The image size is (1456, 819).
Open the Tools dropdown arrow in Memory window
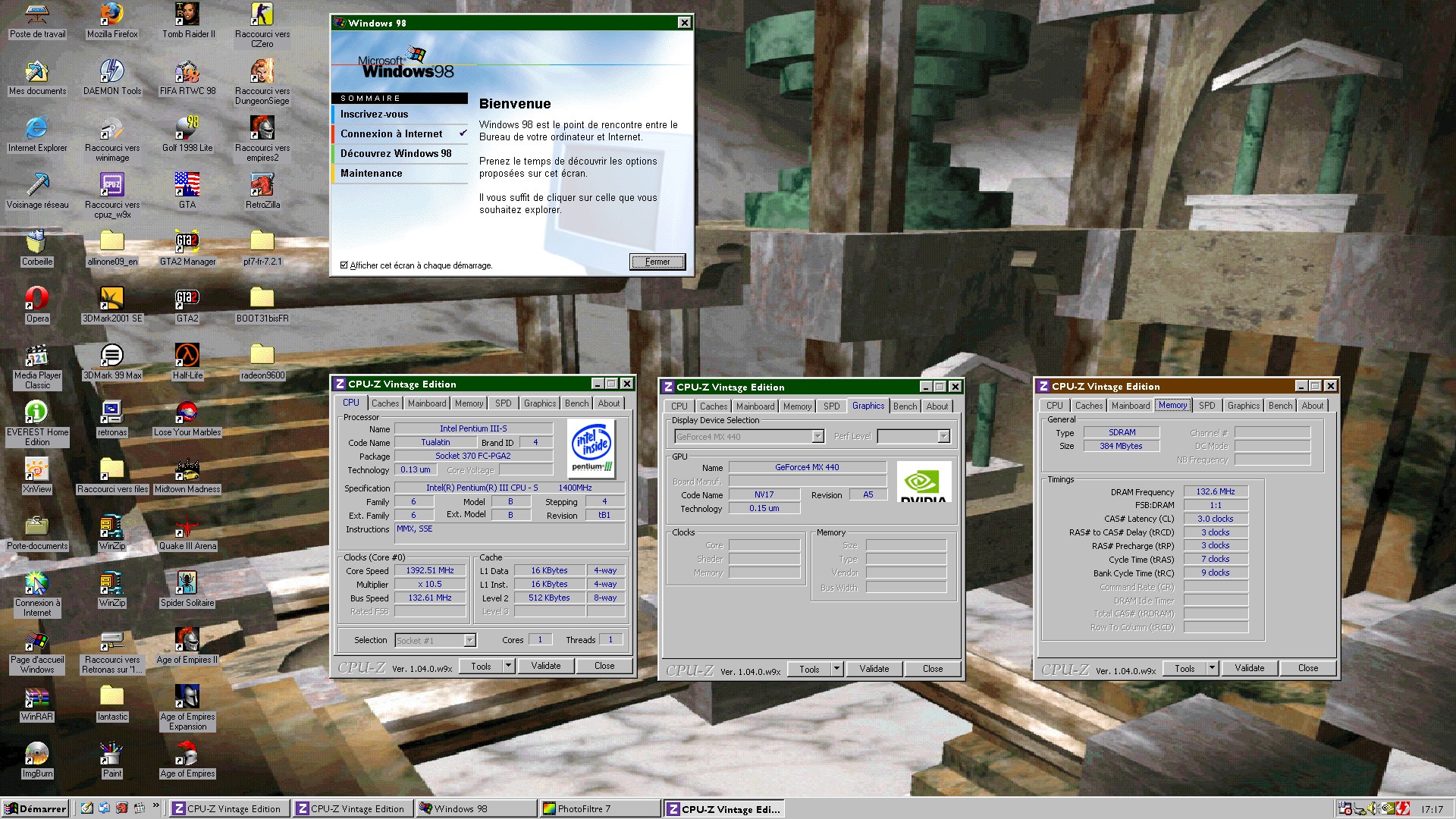coord(1212,668)
